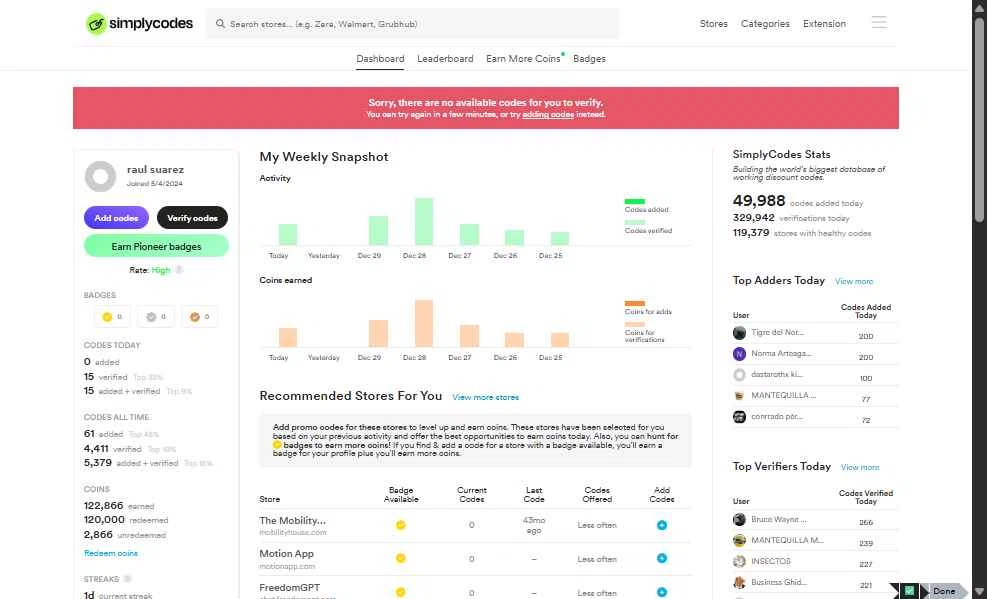
Task: Open the Leaderboard tab
Action: [x=445, y=59]
